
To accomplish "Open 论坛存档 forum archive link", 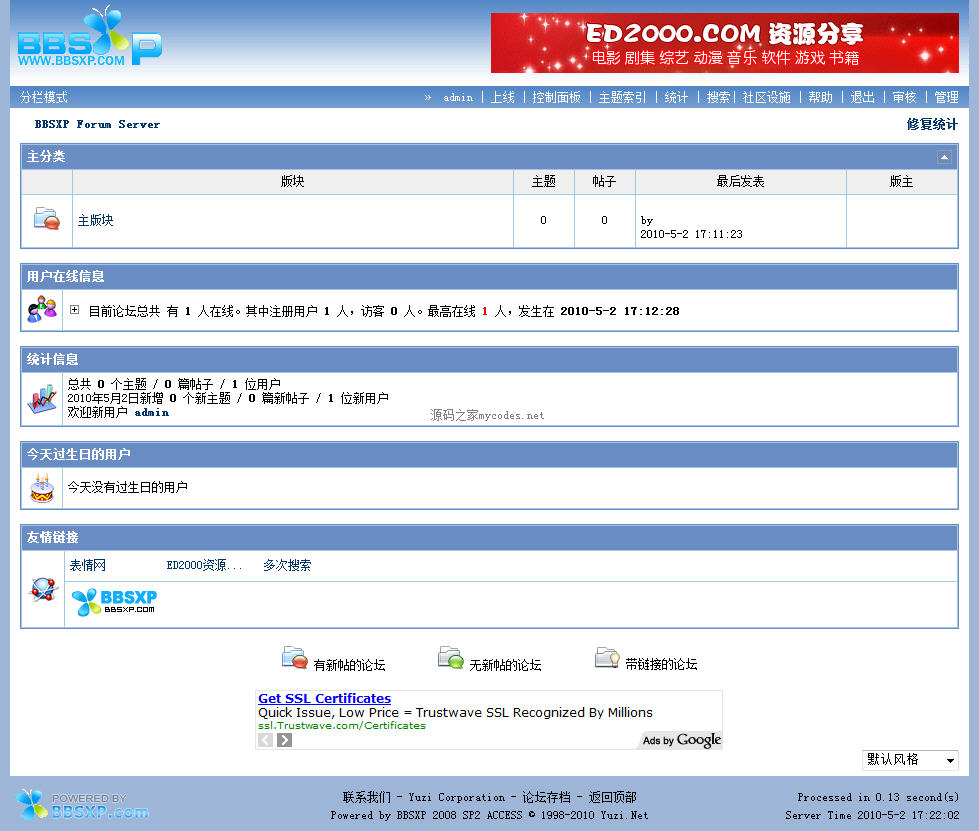I will tap(546, 797).
